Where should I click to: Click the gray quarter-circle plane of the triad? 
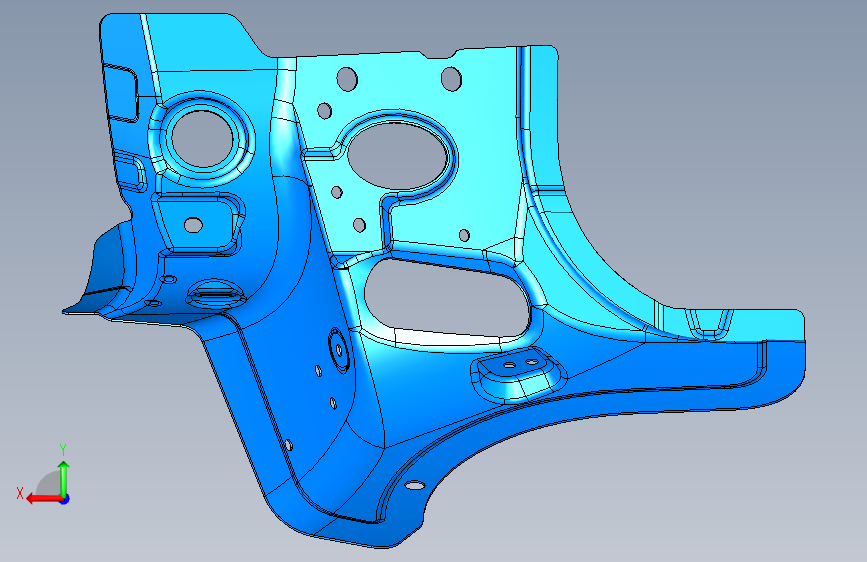[49, 483]
